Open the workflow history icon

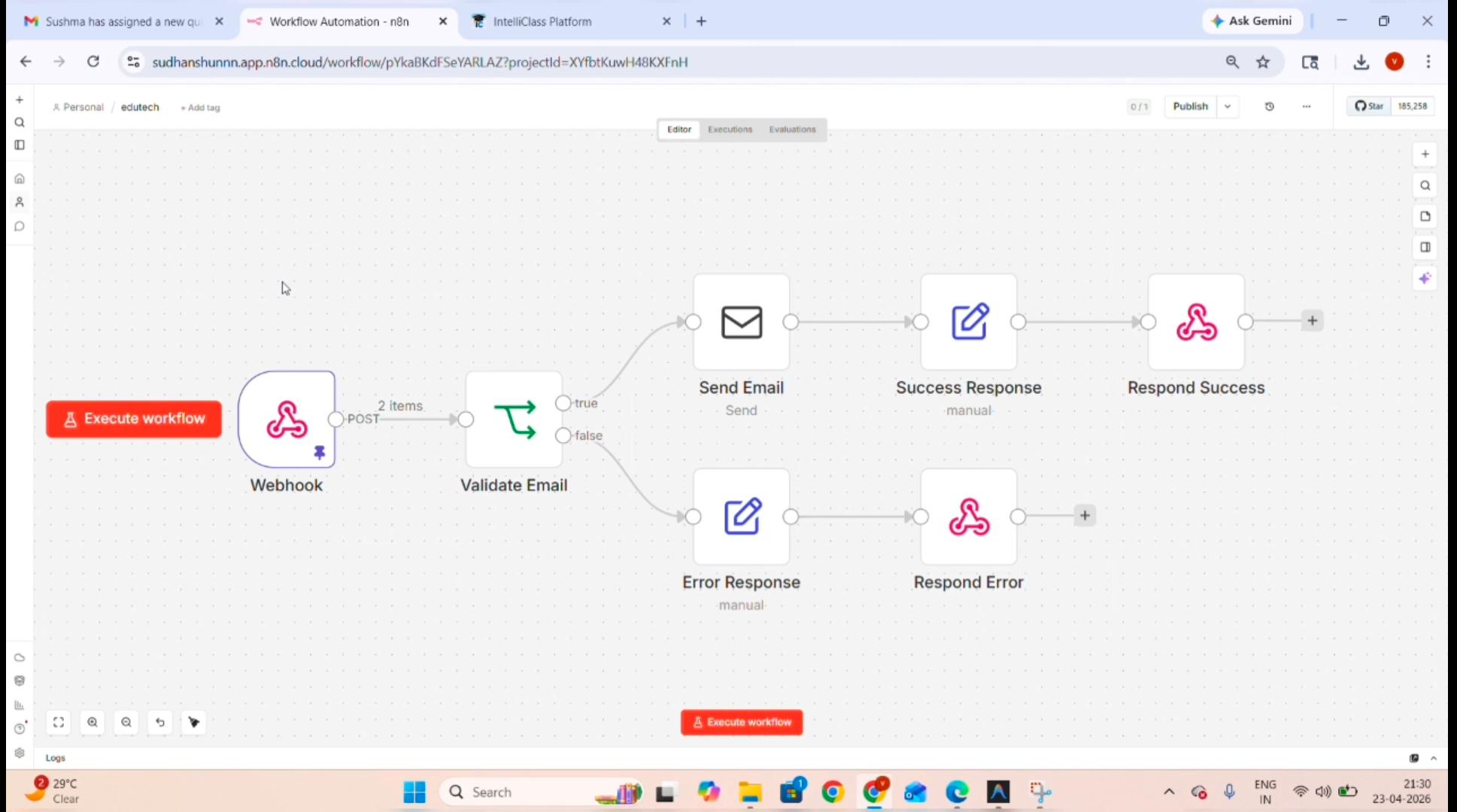coord(1270,106)
